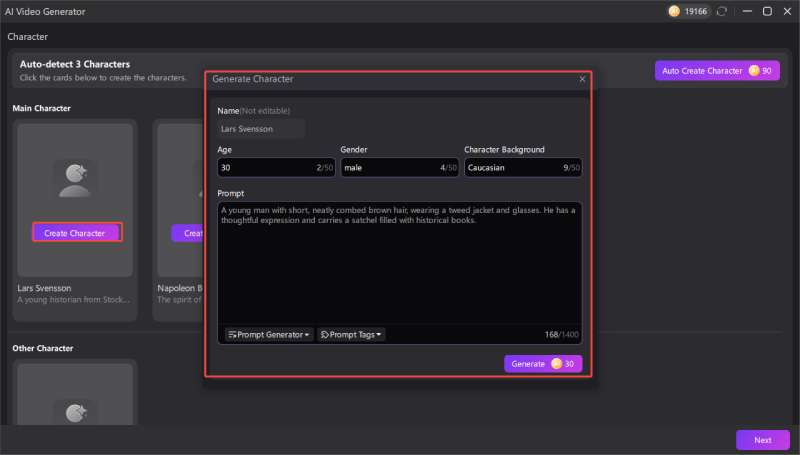Click coin icon on Generate button
The image size is (800, 455).
(x=556, y=364)
